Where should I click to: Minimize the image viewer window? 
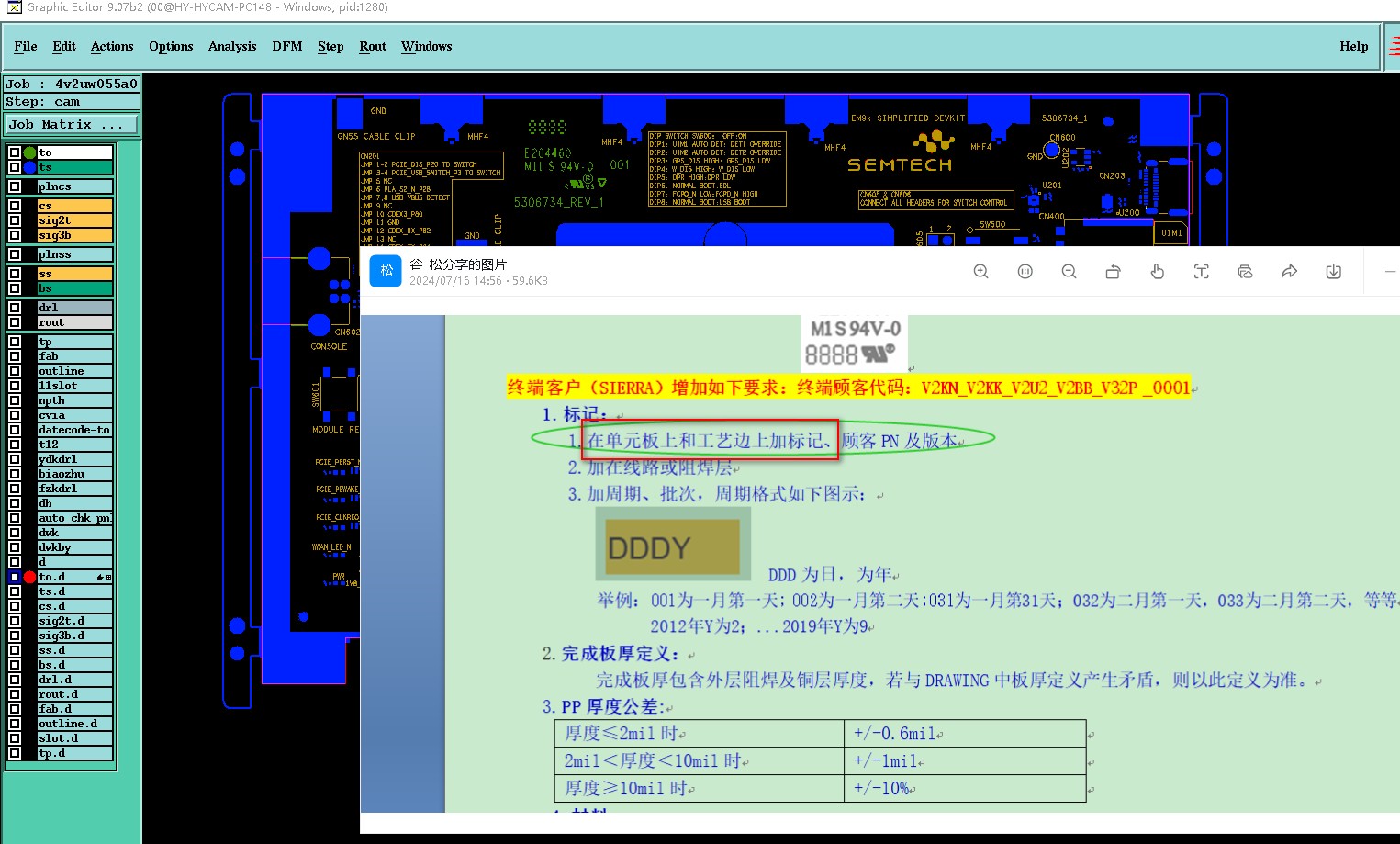(1390, 272)
